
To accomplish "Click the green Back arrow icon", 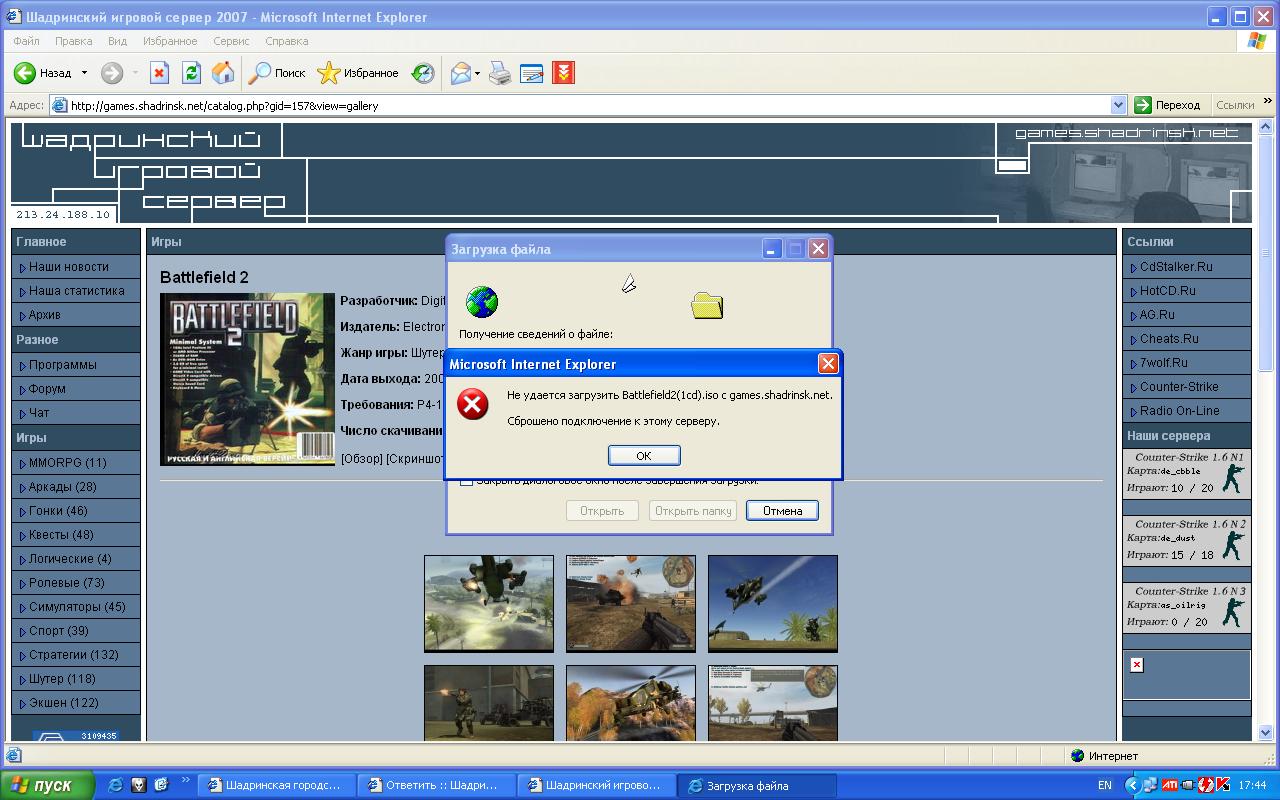I will [25, 73].
